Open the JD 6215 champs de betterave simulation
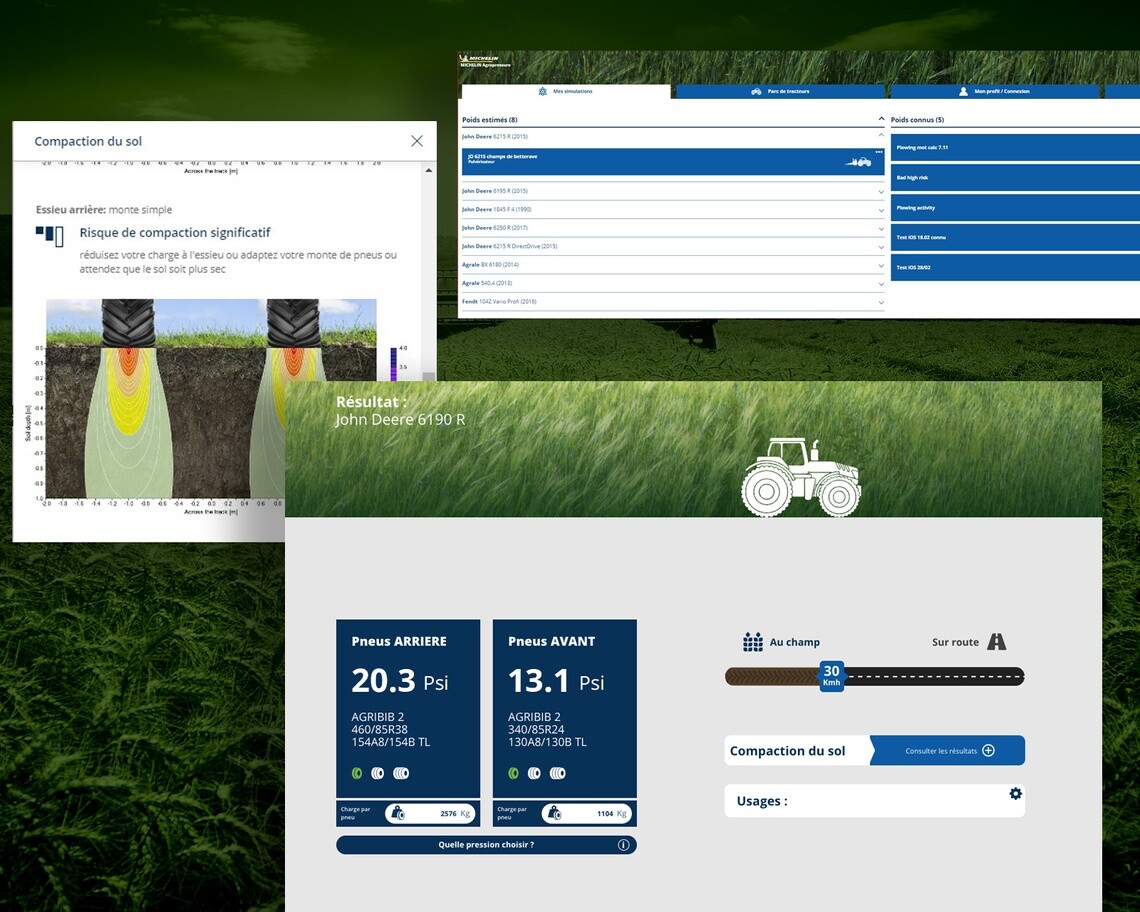This screenshot has width=1140, height=912. click(x=673, y=161)
